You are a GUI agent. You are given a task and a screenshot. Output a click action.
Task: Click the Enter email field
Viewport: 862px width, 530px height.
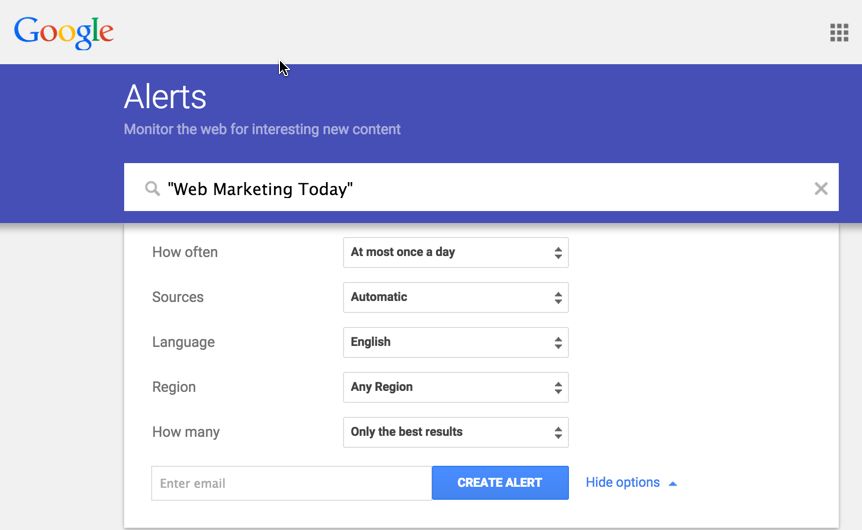point(291,483)
